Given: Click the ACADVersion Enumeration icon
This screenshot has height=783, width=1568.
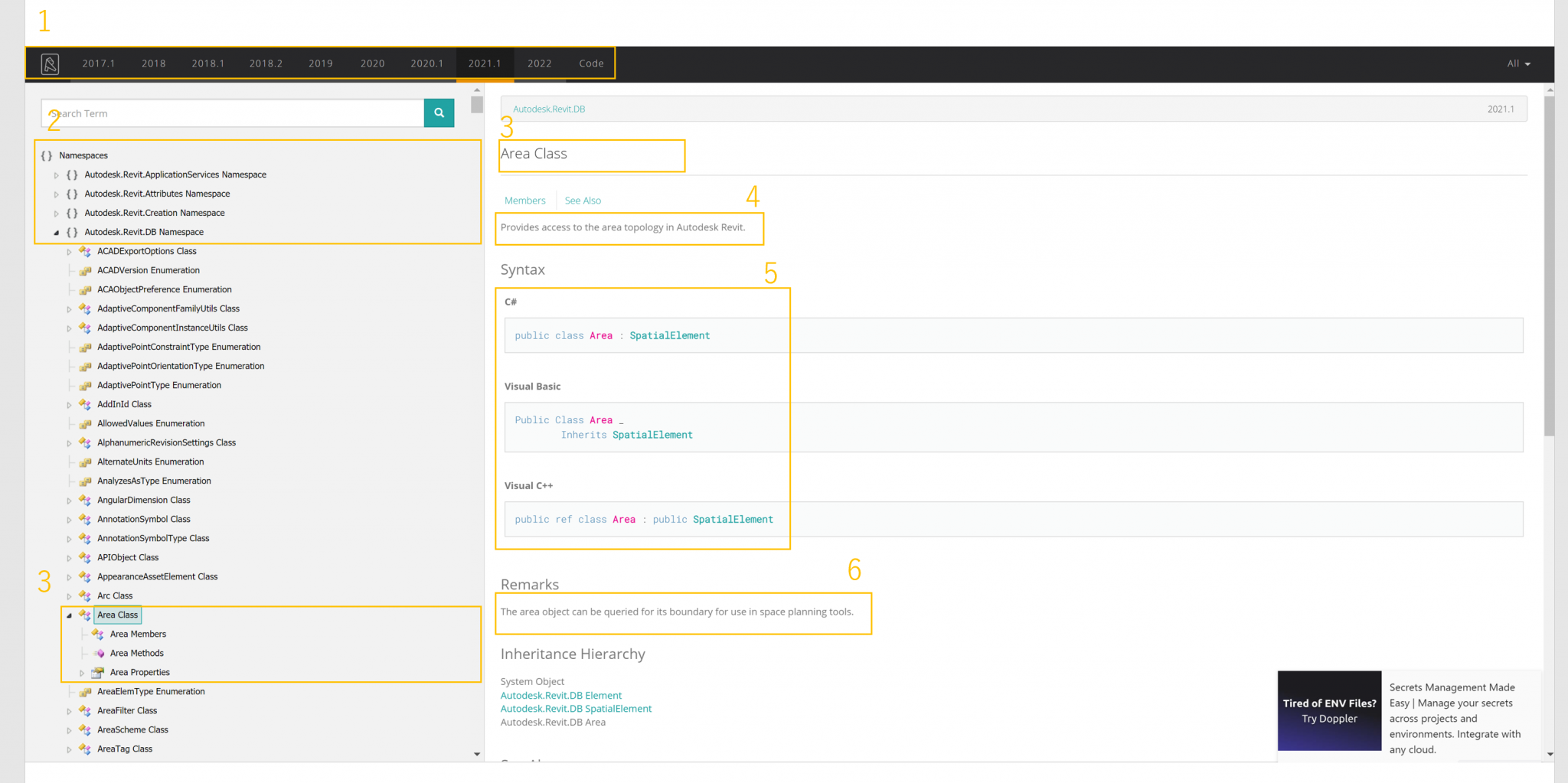Looking at the screenshot, I should tap(86, 271).
